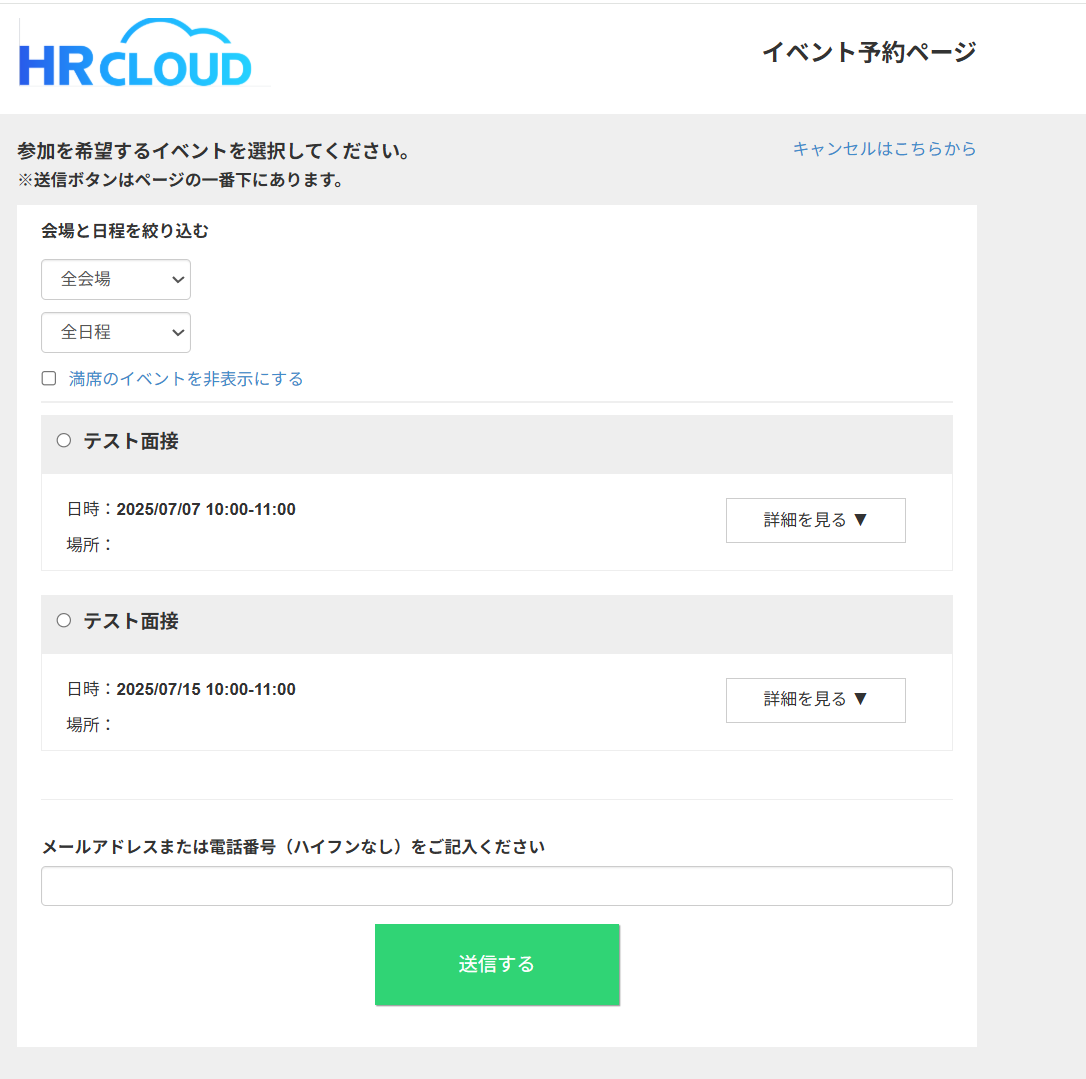Click the 満席のイベントを非表示にする label text
1086x1079 pixels.
click(x=186, y=379)
